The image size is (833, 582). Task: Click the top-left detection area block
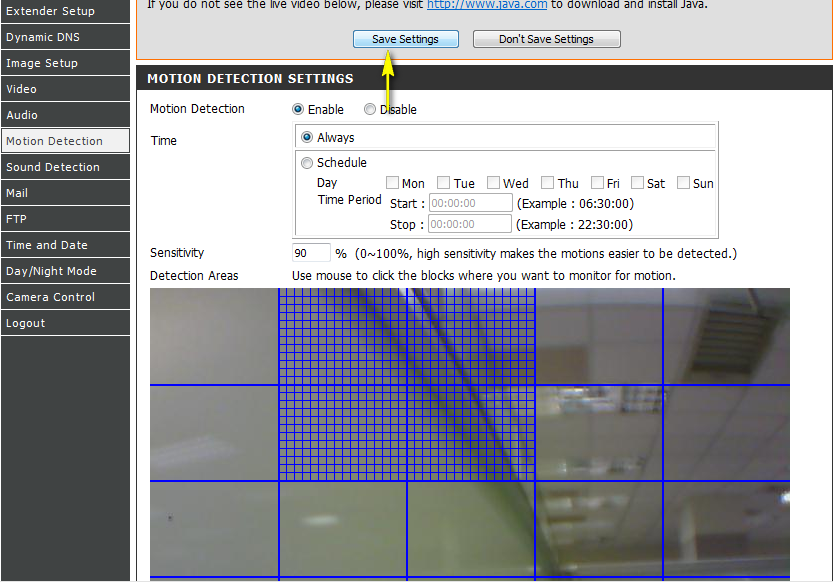coord(214,336)
